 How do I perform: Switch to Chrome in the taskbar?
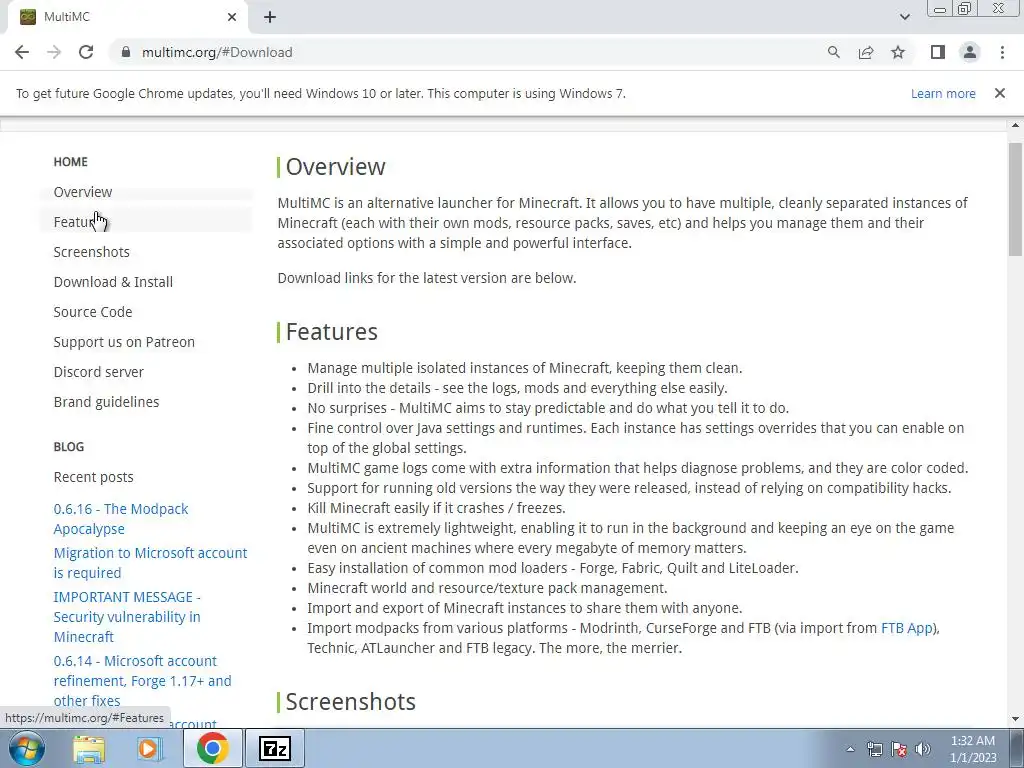click(x=212, y=748)
